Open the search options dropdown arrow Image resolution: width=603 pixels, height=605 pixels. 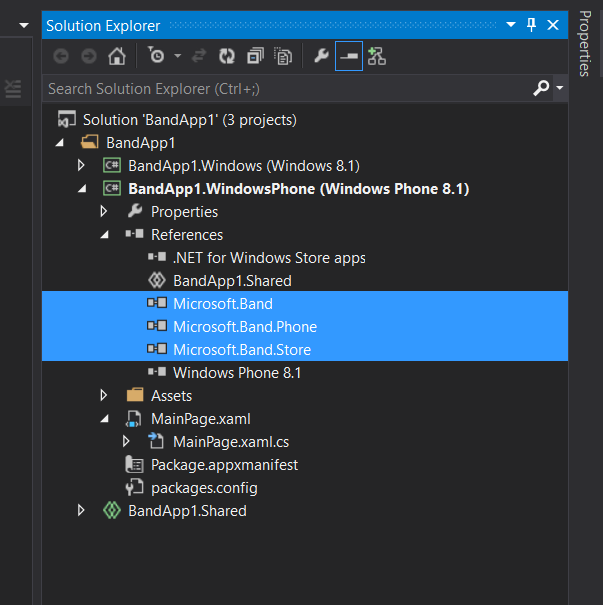[560, 88]
